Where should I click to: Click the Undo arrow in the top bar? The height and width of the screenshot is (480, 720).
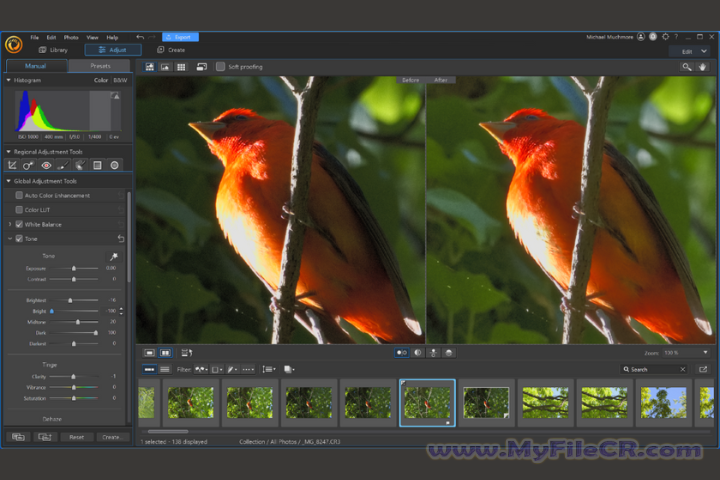(x=140, y=37)
